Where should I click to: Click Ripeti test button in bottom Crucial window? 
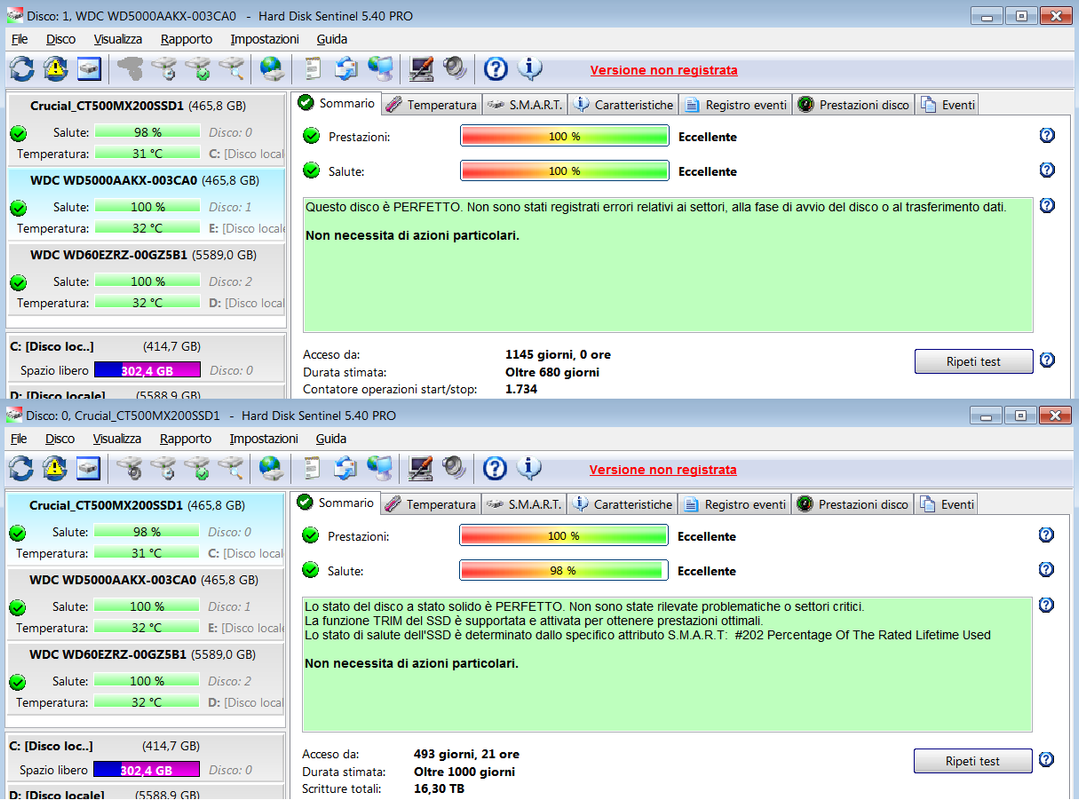pyautogui.click(x=972, y=761)
